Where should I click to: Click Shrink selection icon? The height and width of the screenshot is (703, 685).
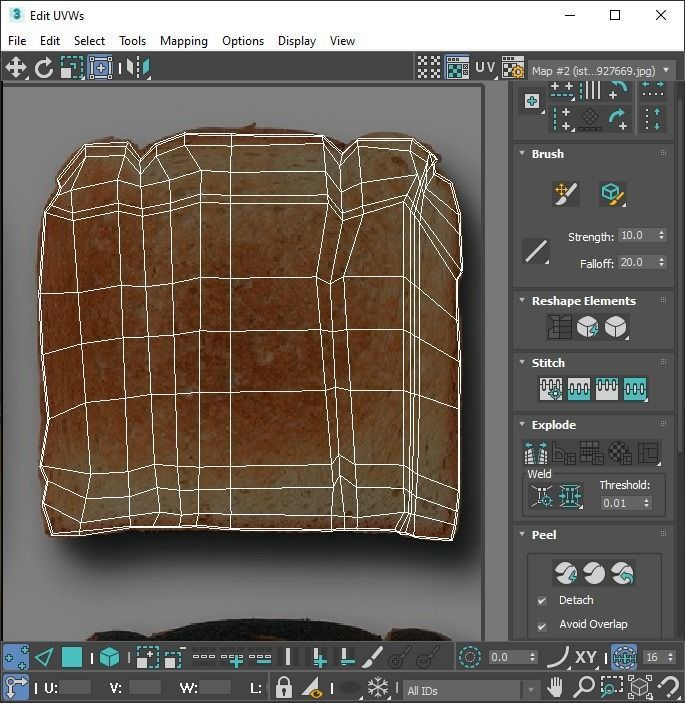(175, 658)
